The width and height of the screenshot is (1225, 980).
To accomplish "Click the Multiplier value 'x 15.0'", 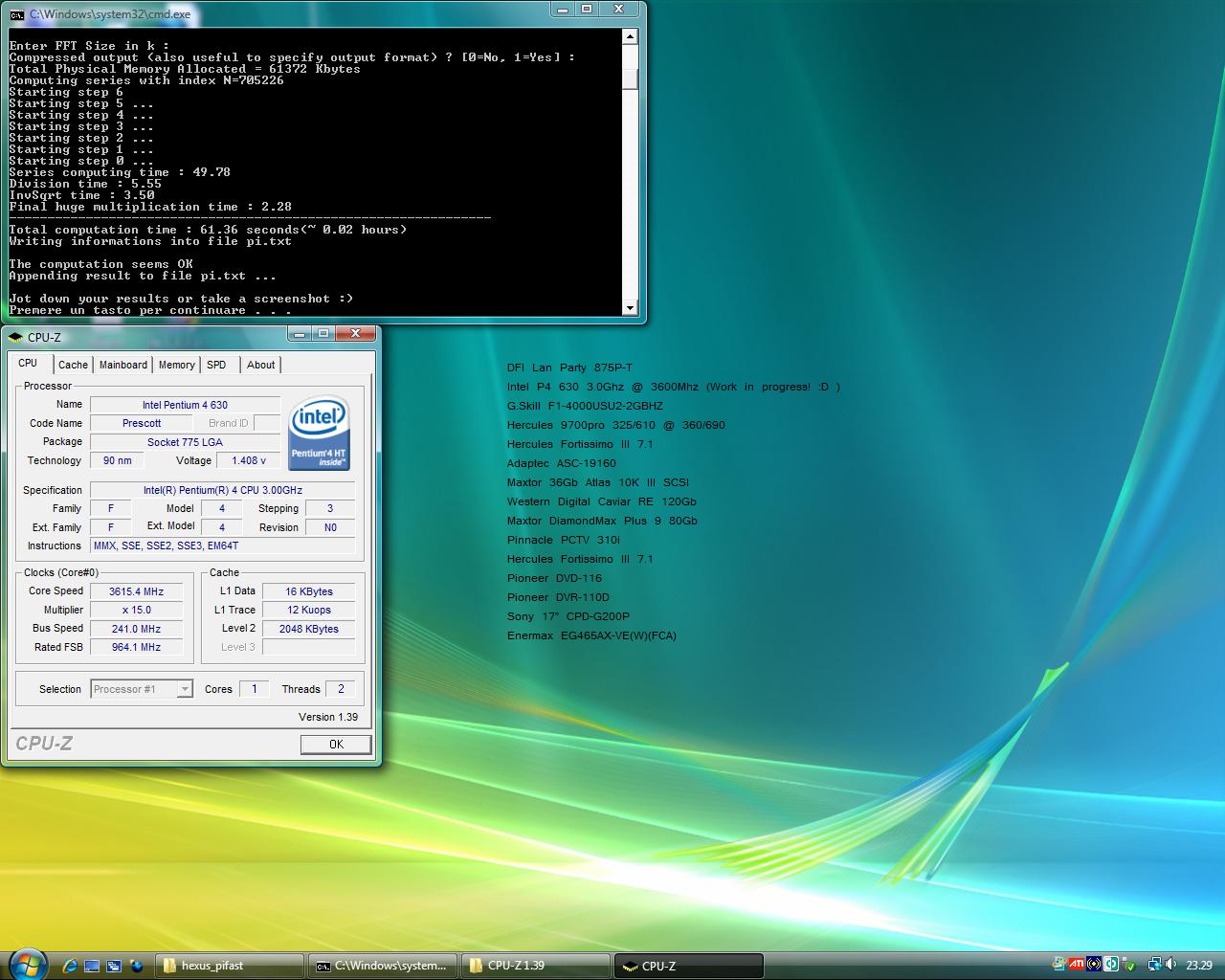I will tap(137, 610).
